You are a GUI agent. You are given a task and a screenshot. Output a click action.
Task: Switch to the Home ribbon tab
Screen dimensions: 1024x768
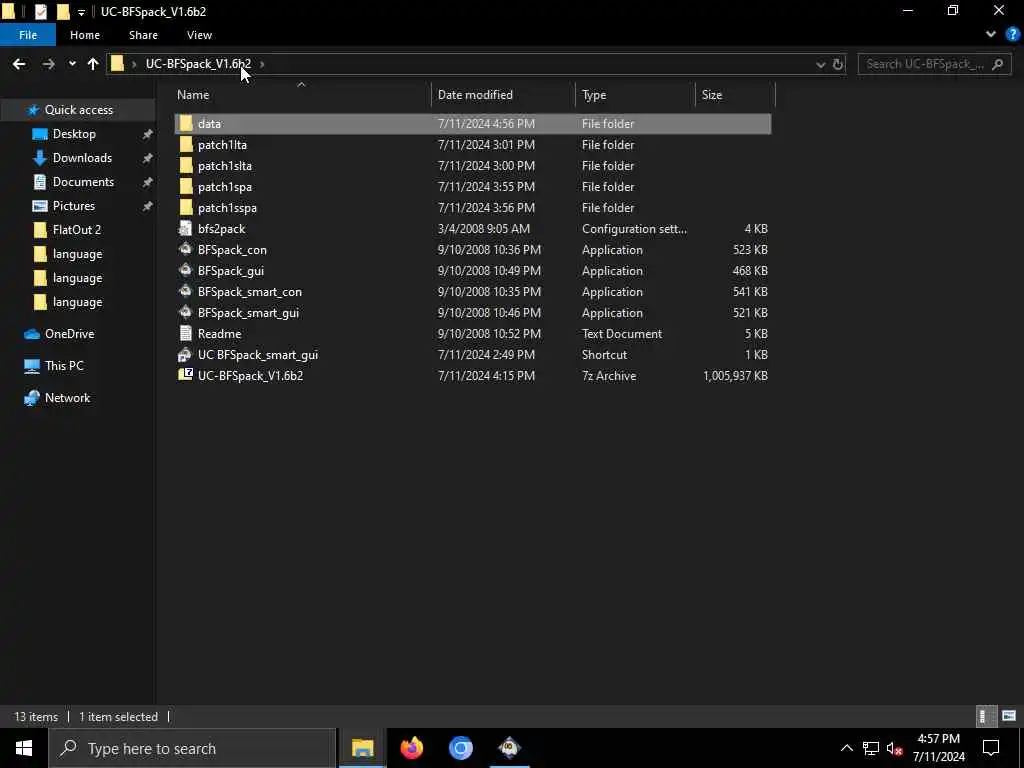[85, 35]
